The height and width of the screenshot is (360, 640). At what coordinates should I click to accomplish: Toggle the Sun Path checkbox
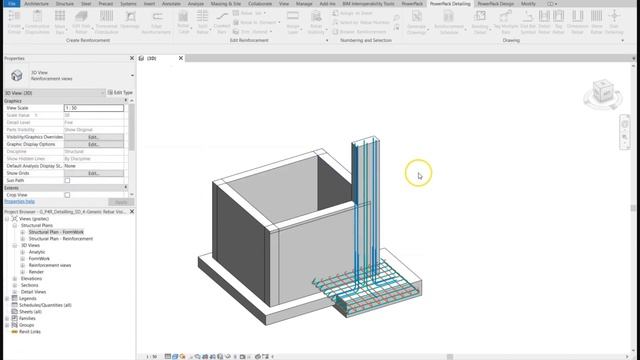(67, 180)
